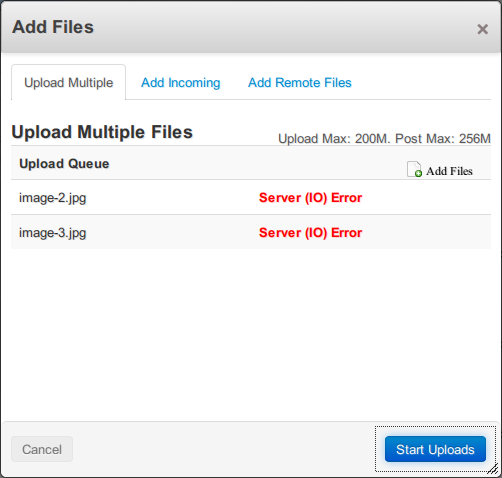The width and height of the screenshot is (502, 478).
Task: Click the Upload Multiple Files heading
Action: (102, 132)
